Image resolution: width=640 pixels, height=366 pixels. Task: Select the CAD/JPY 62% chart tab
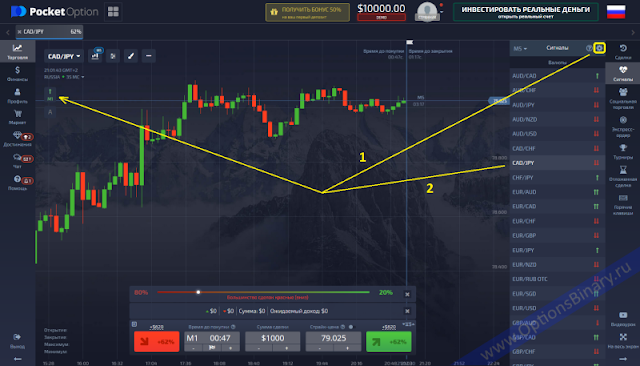pos(49,31)
